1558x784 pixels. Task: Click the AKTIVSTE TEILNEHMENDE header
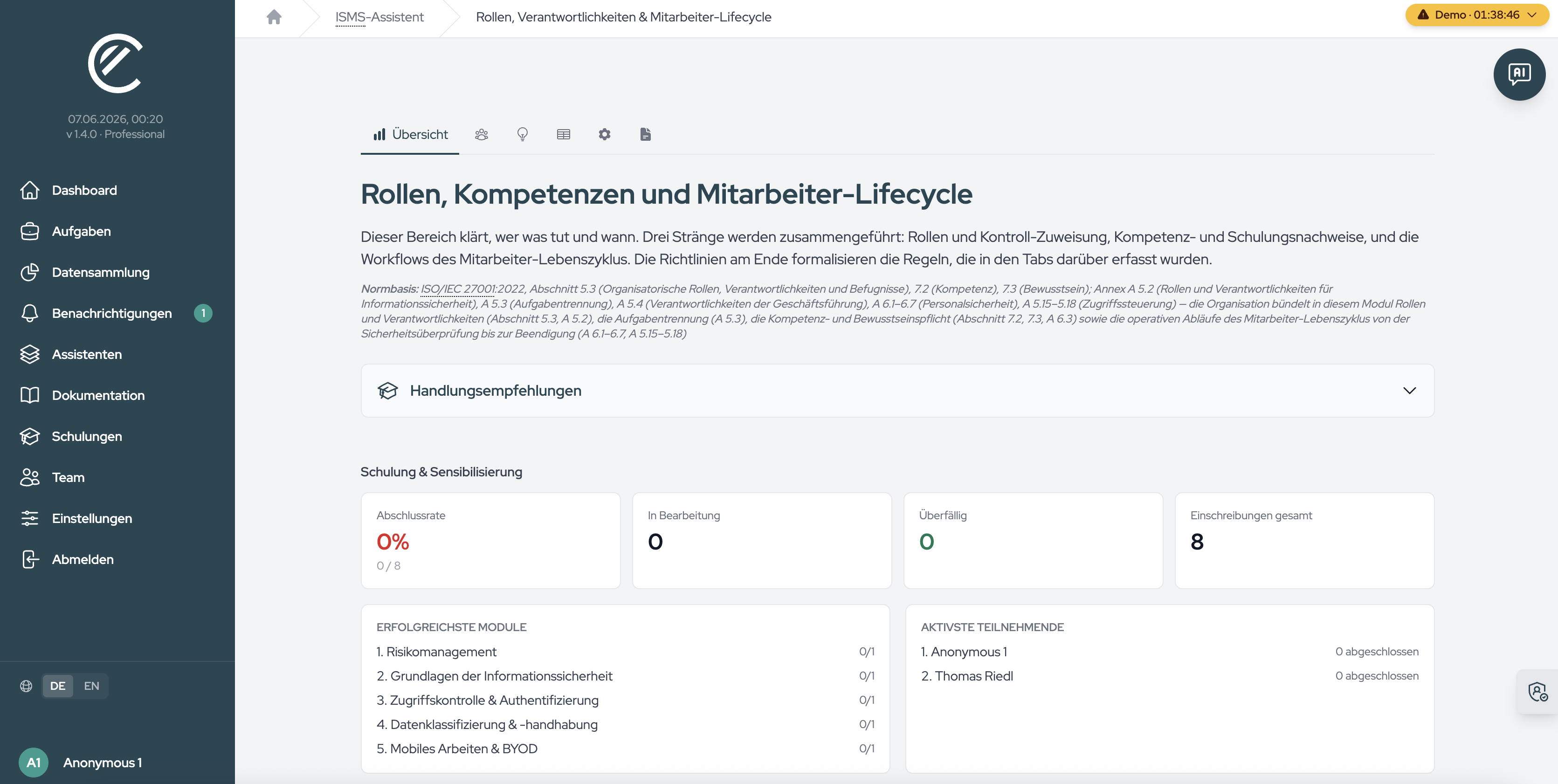click(992, 627)
